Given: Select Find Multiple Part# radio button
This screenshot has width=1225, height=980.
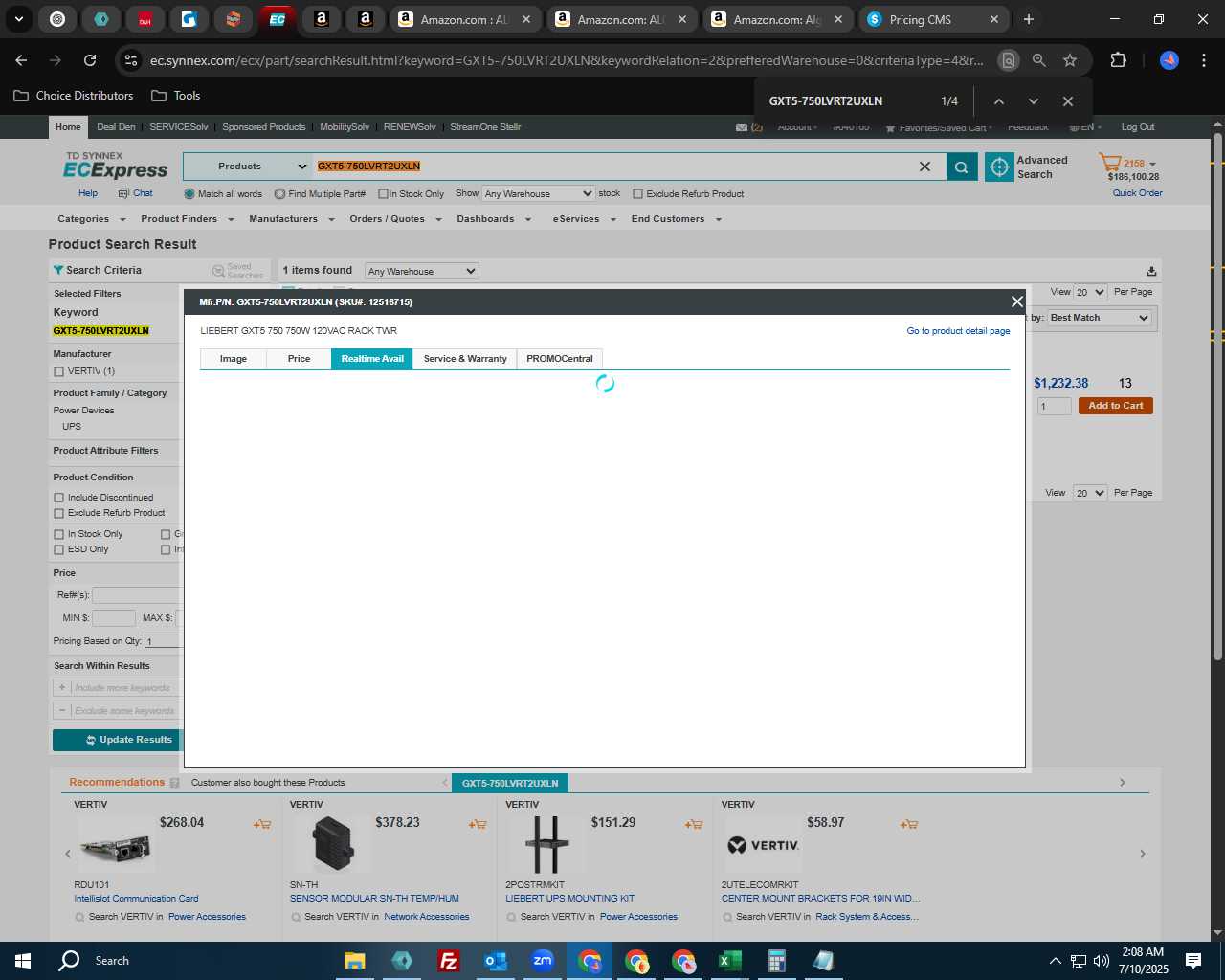Looking at the screenshot, I should 279,194.
